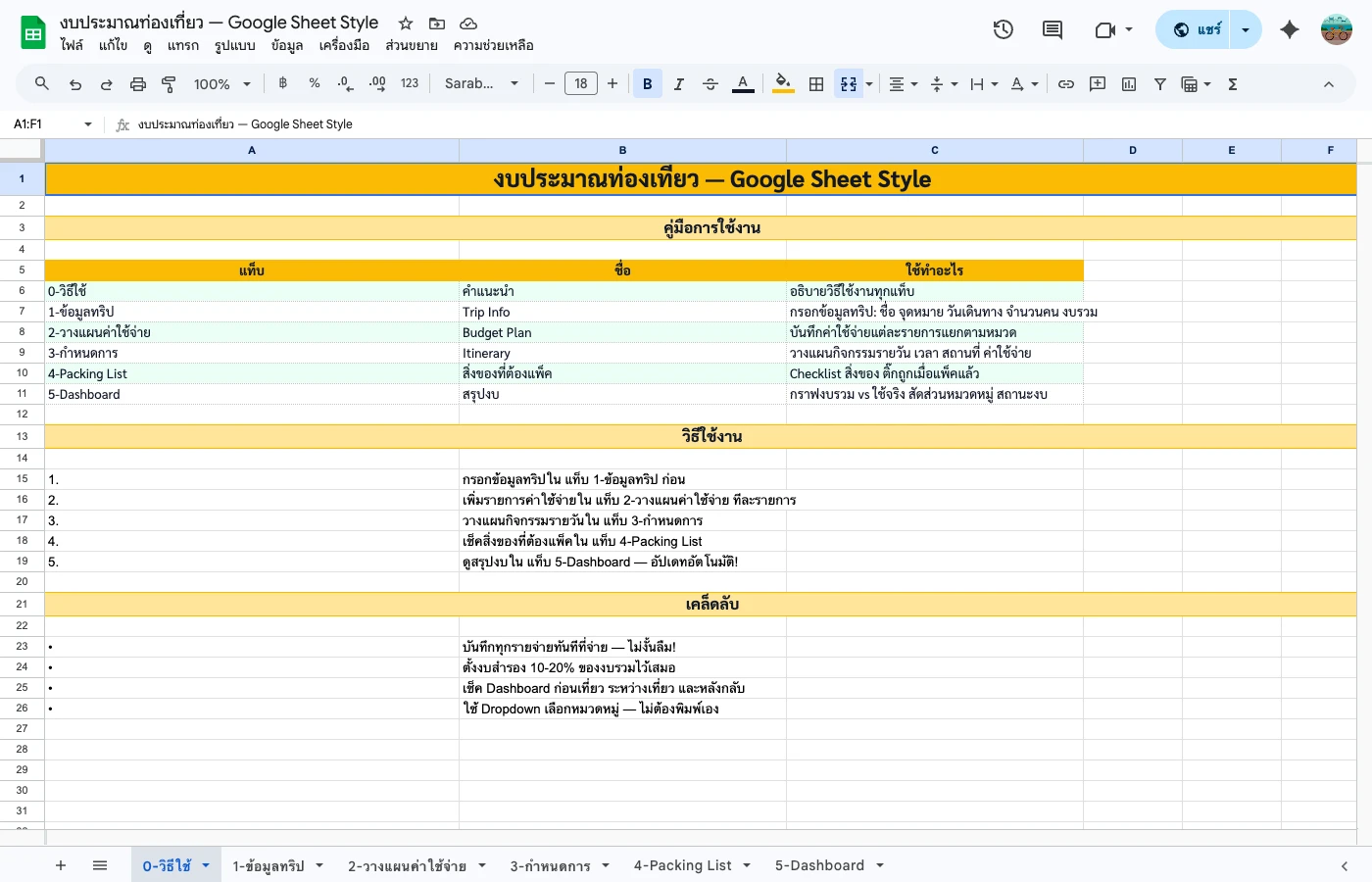Open the comments panel icon

point(1053,29)
